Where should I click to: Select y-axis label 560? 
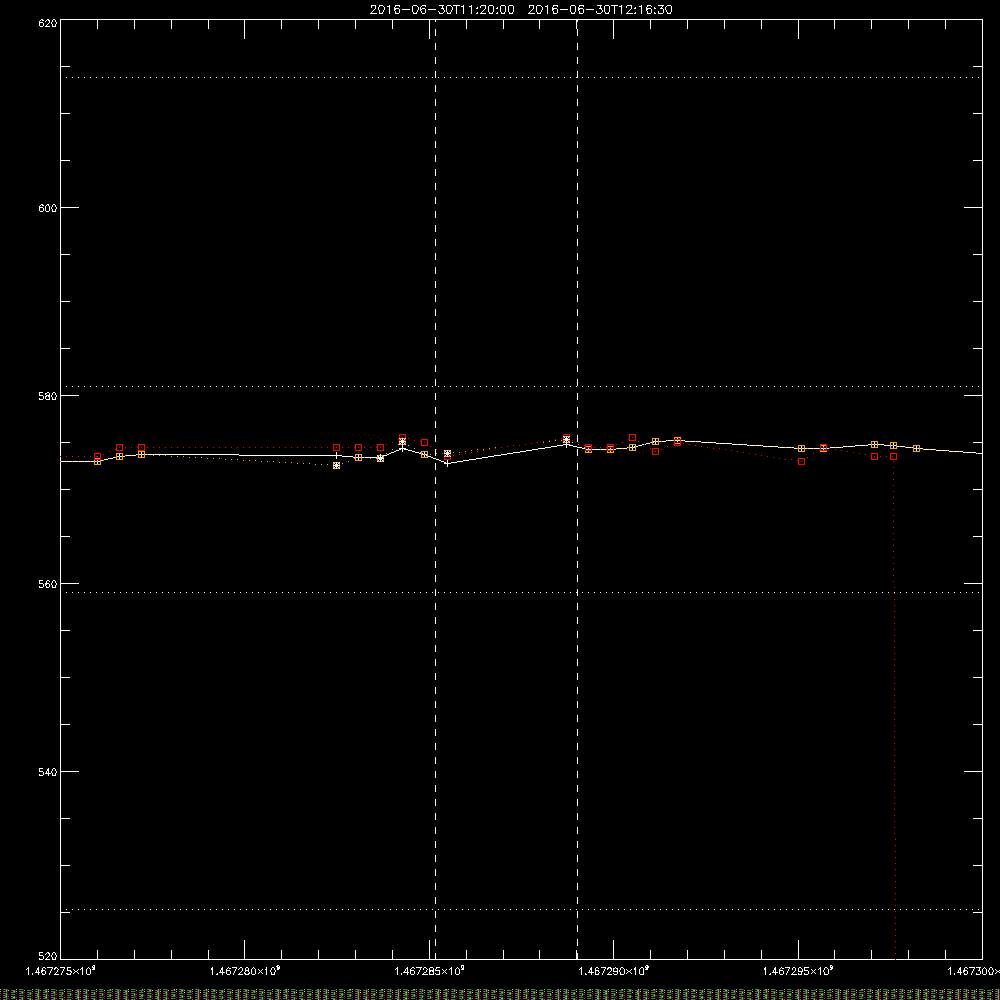coord(48,584)
